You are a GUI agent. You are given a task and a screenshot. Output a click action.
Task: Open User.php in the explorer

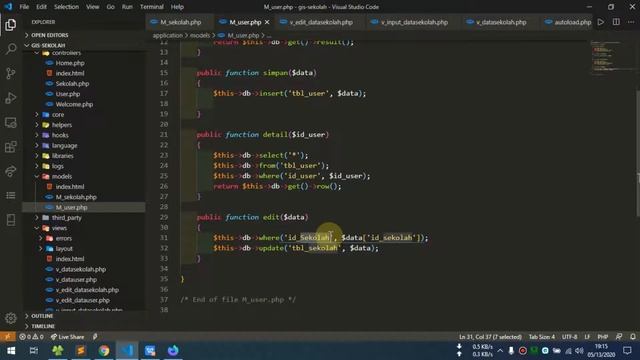point(68,94)
